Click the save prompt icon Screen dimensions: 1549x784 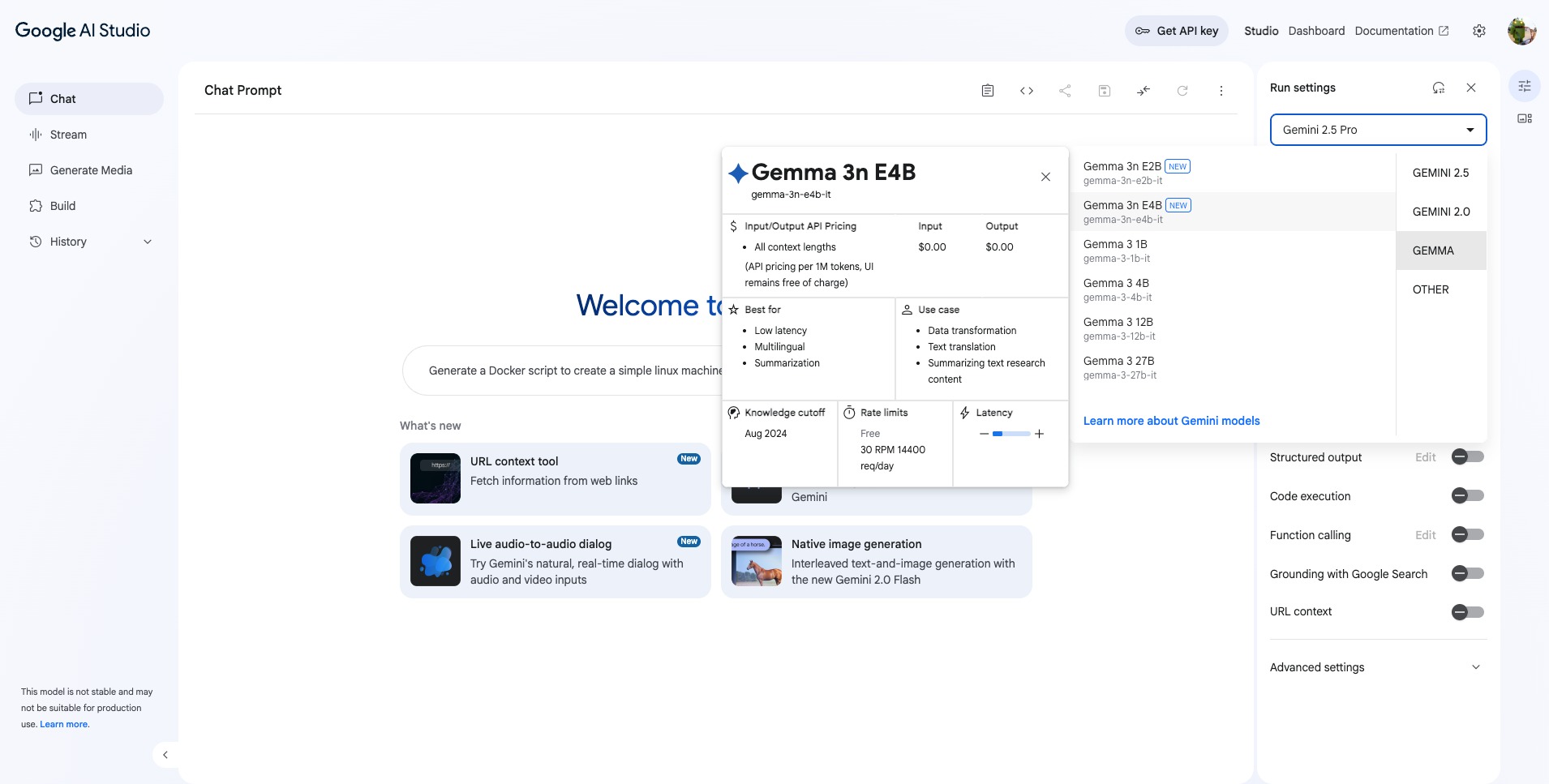pyautogui.click(x=1104, y=91)
